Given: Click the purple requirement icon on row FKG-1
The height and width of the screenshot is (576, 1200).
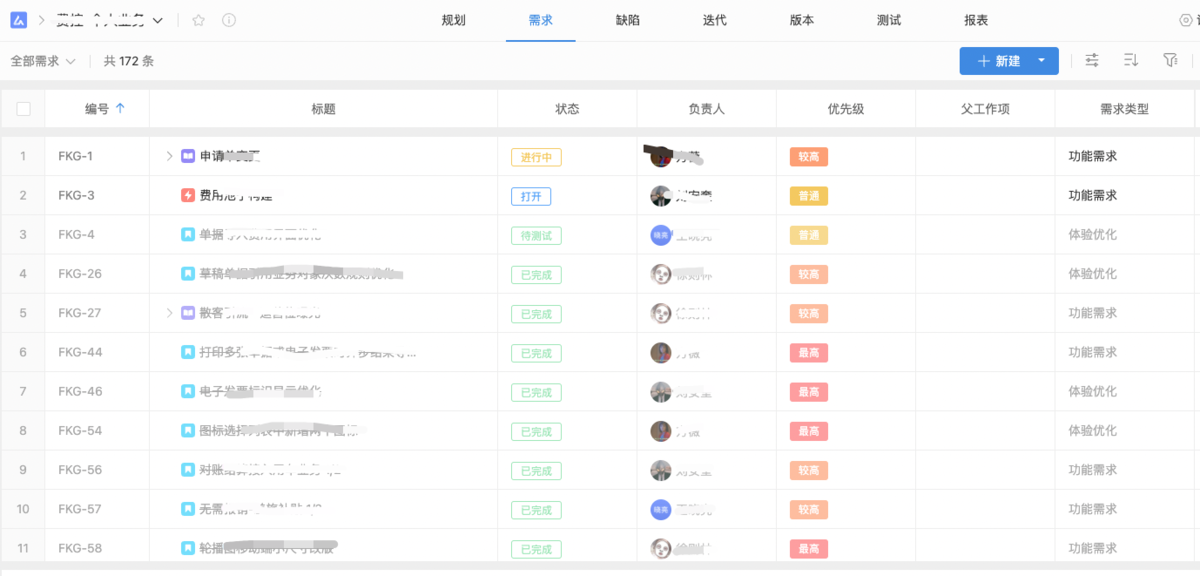Looking at the screenshot, I should [x=186, y=156].
